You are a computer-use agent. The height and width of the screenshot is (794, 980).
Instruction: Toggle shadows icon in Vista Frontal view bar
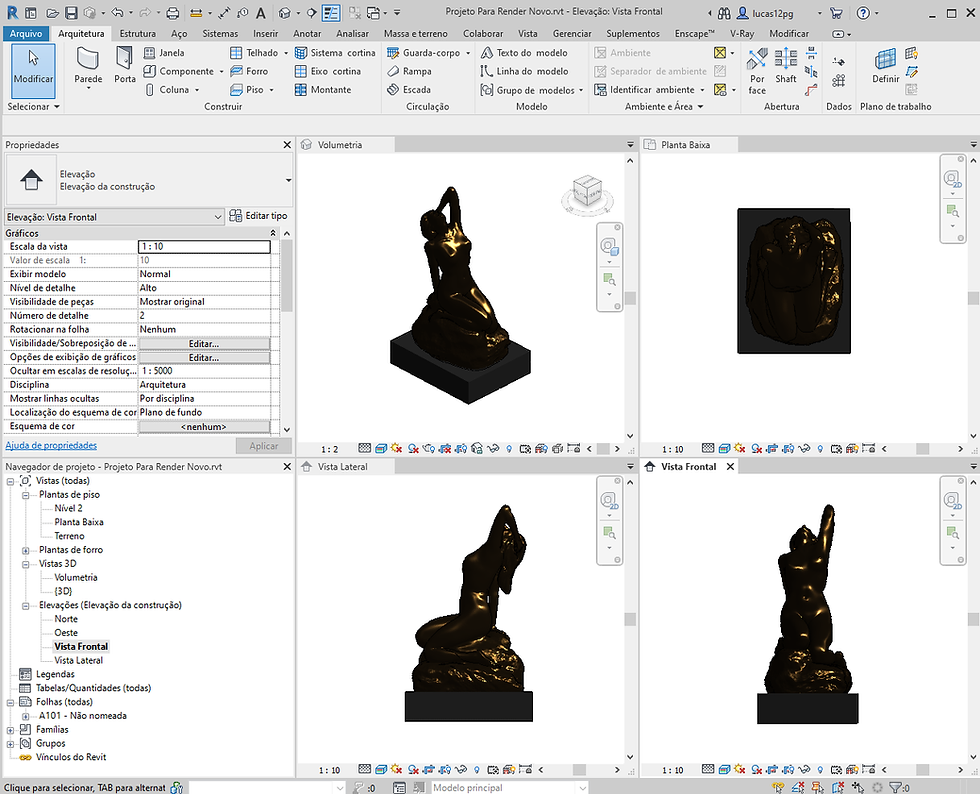[757, 770]
